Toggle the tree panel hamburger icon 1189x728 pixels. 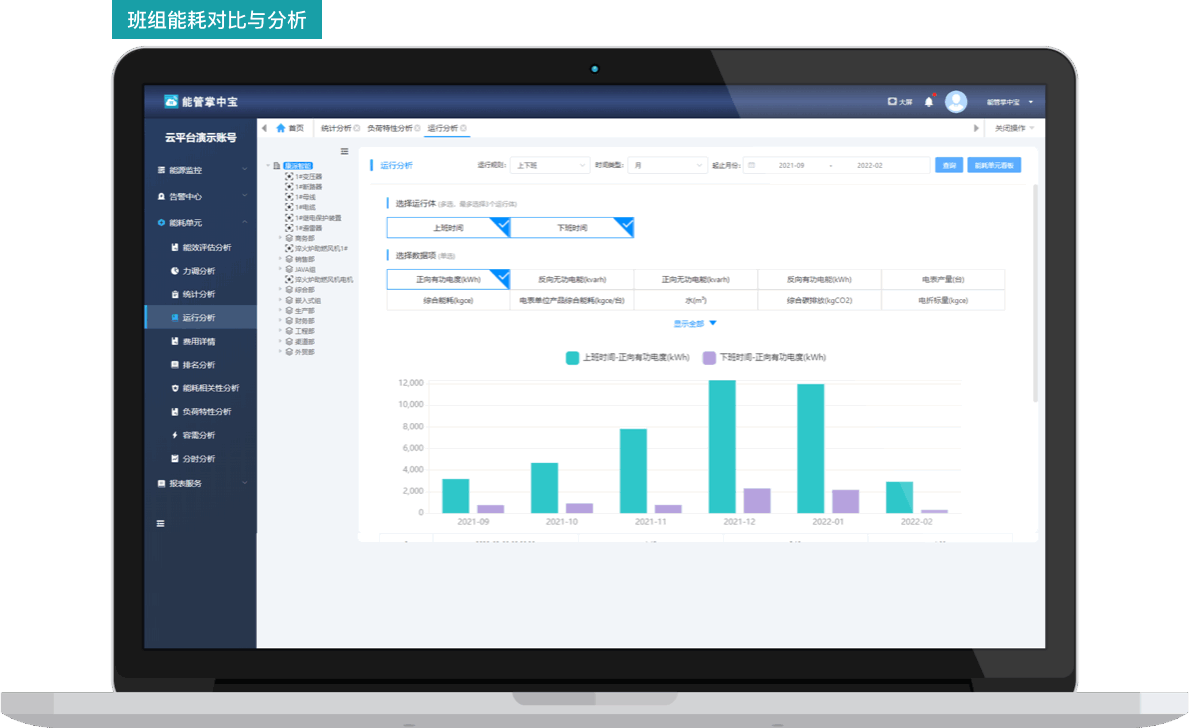344,152
